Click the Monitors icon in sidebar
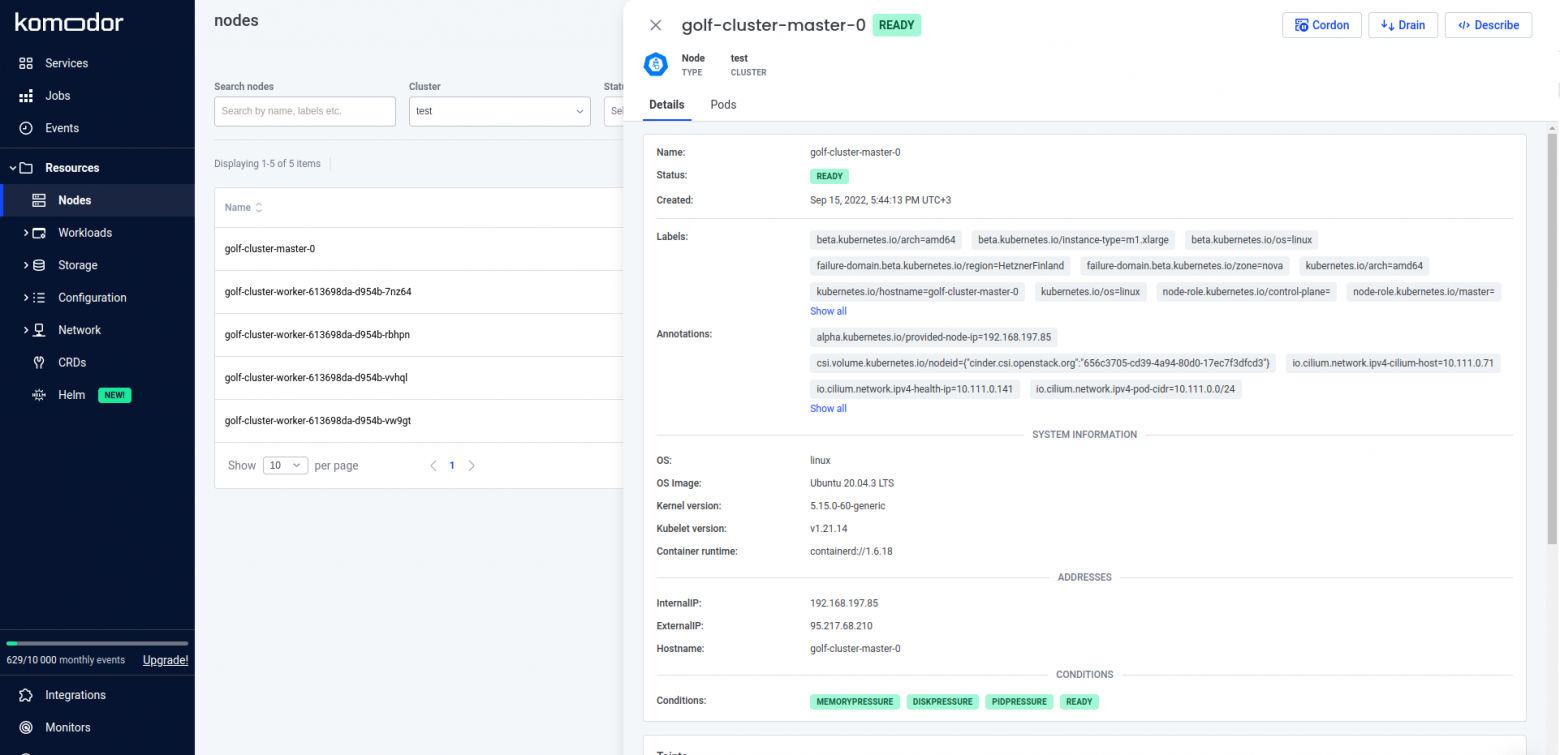The width and height of the screenshot is (1560, 755). [26, 727]
